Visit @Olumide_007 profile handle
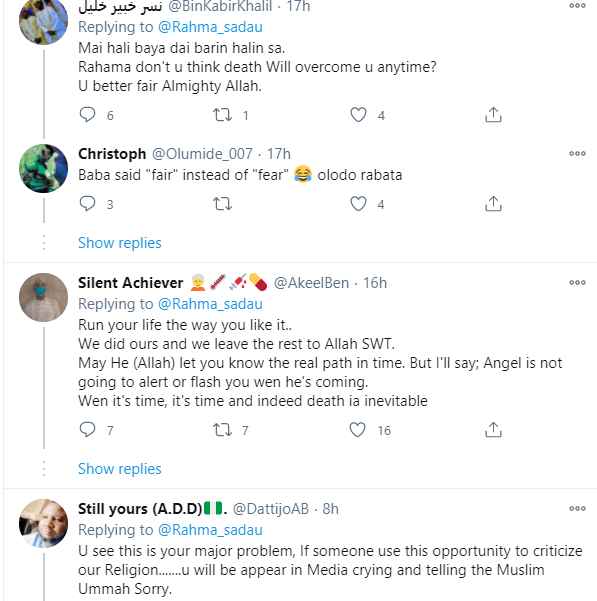The height and width of the screenshot is (601, 597). click(202, 154)
